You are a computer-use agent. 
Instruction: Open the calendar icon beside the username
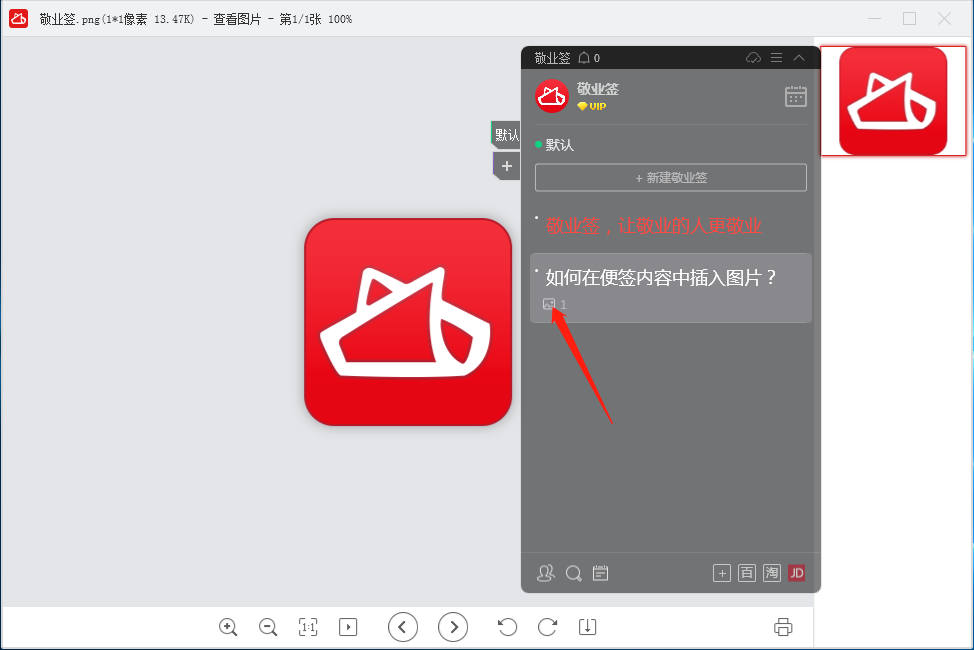796,96
